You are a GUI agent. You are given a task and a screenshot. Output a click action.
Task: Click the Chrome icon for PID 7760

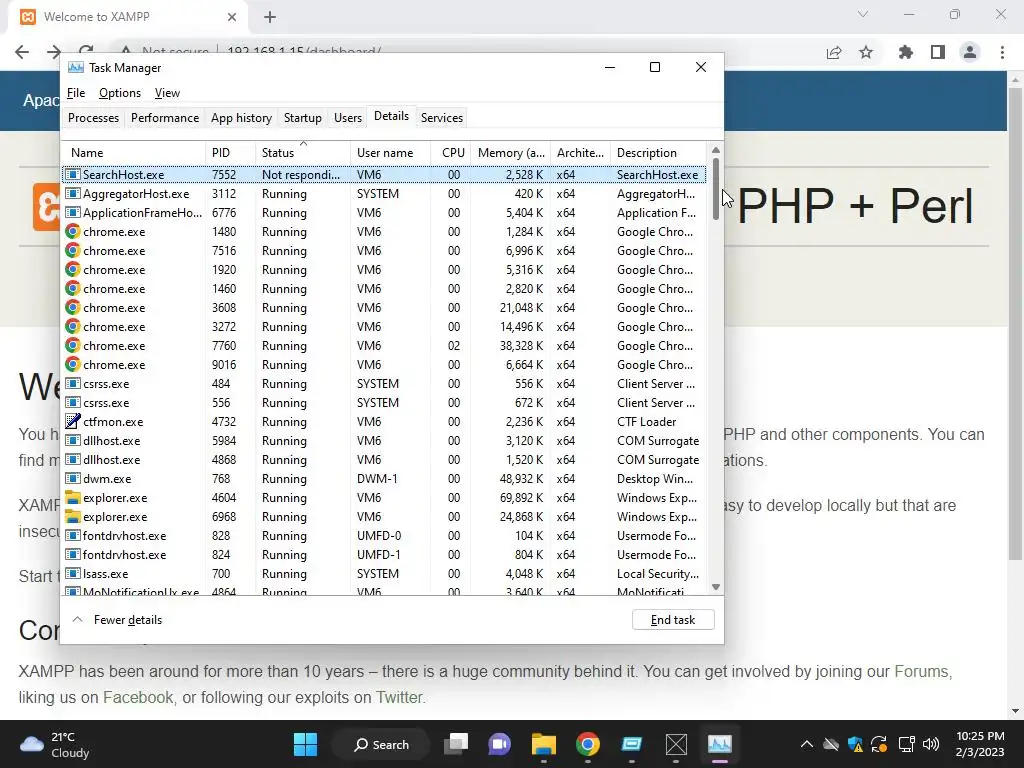[x=73, y=345]
